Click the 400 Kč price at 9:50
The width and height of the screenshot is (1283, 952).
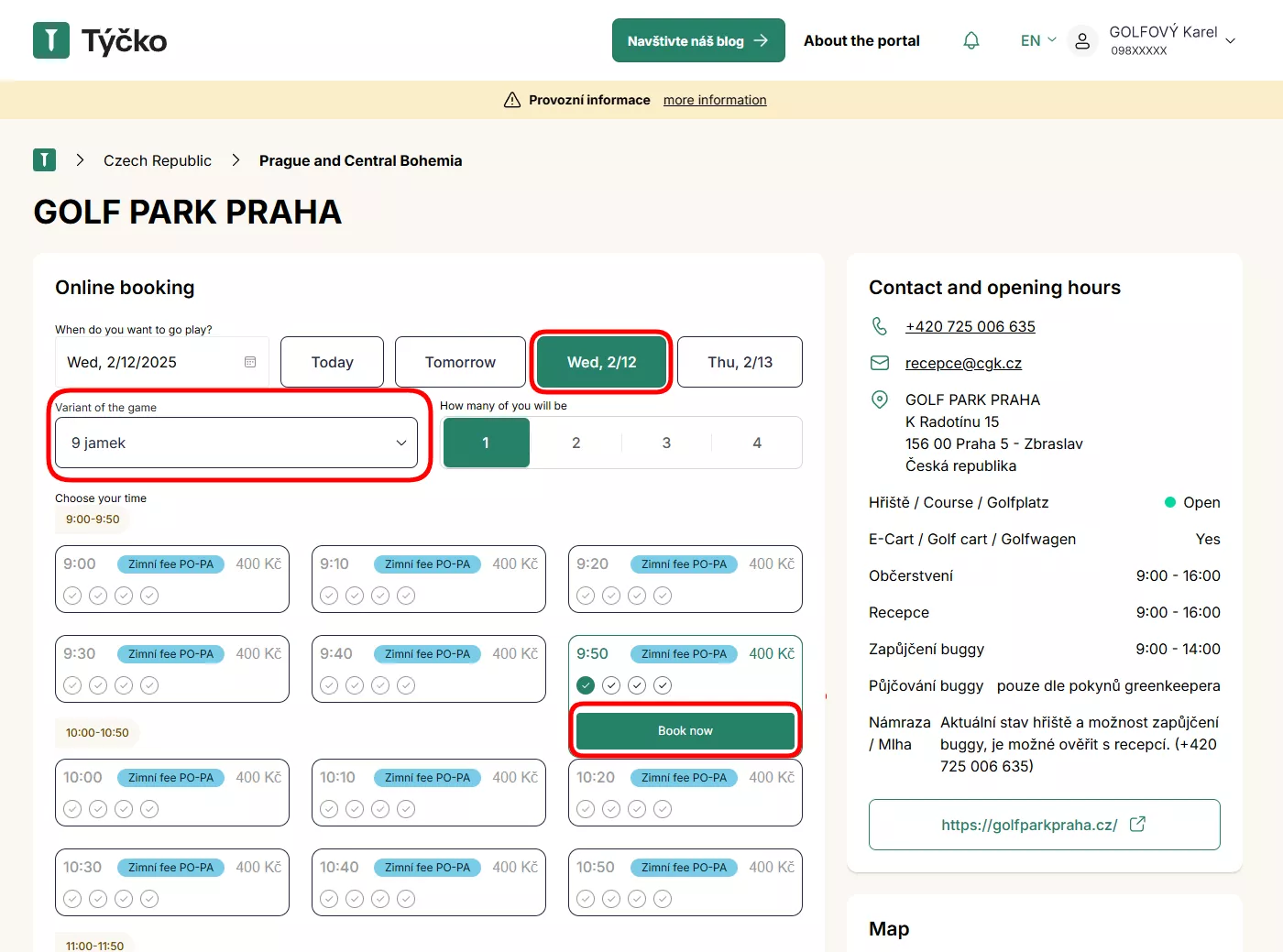tap(772, 653)
